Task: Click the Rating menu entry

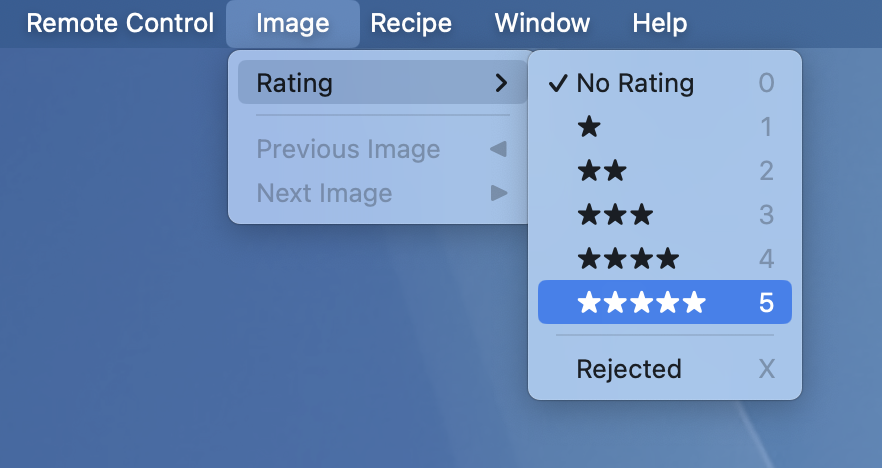Action: coord(295,82)
